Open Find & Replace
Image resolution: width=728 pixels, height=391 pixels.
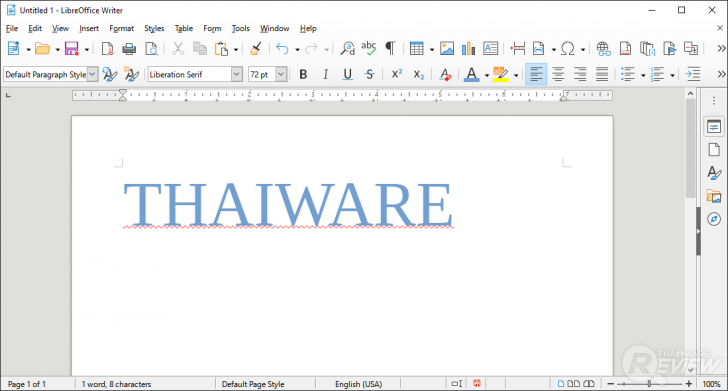click(x=347, y=48)
